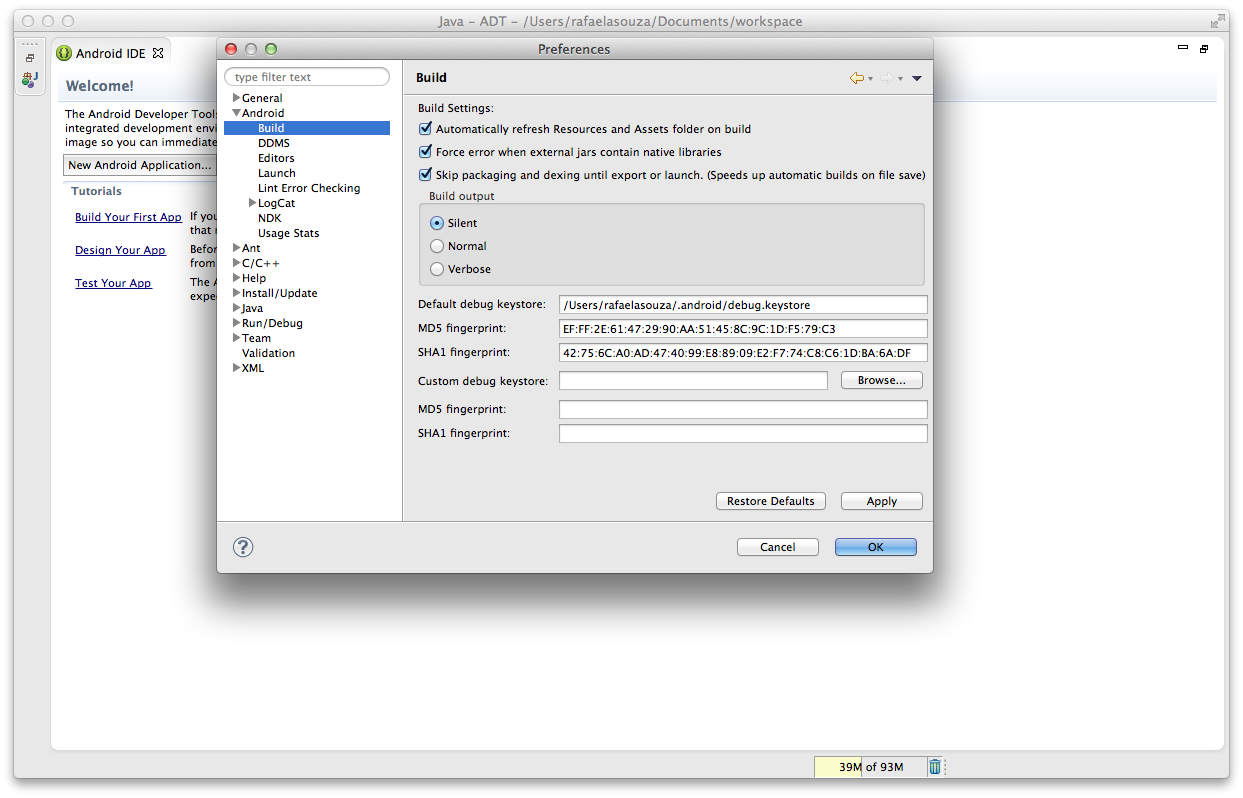Click the Restore icon in left sidebar
The height and width of the screenshot is (798, 1243).
(x=30, y=58)
